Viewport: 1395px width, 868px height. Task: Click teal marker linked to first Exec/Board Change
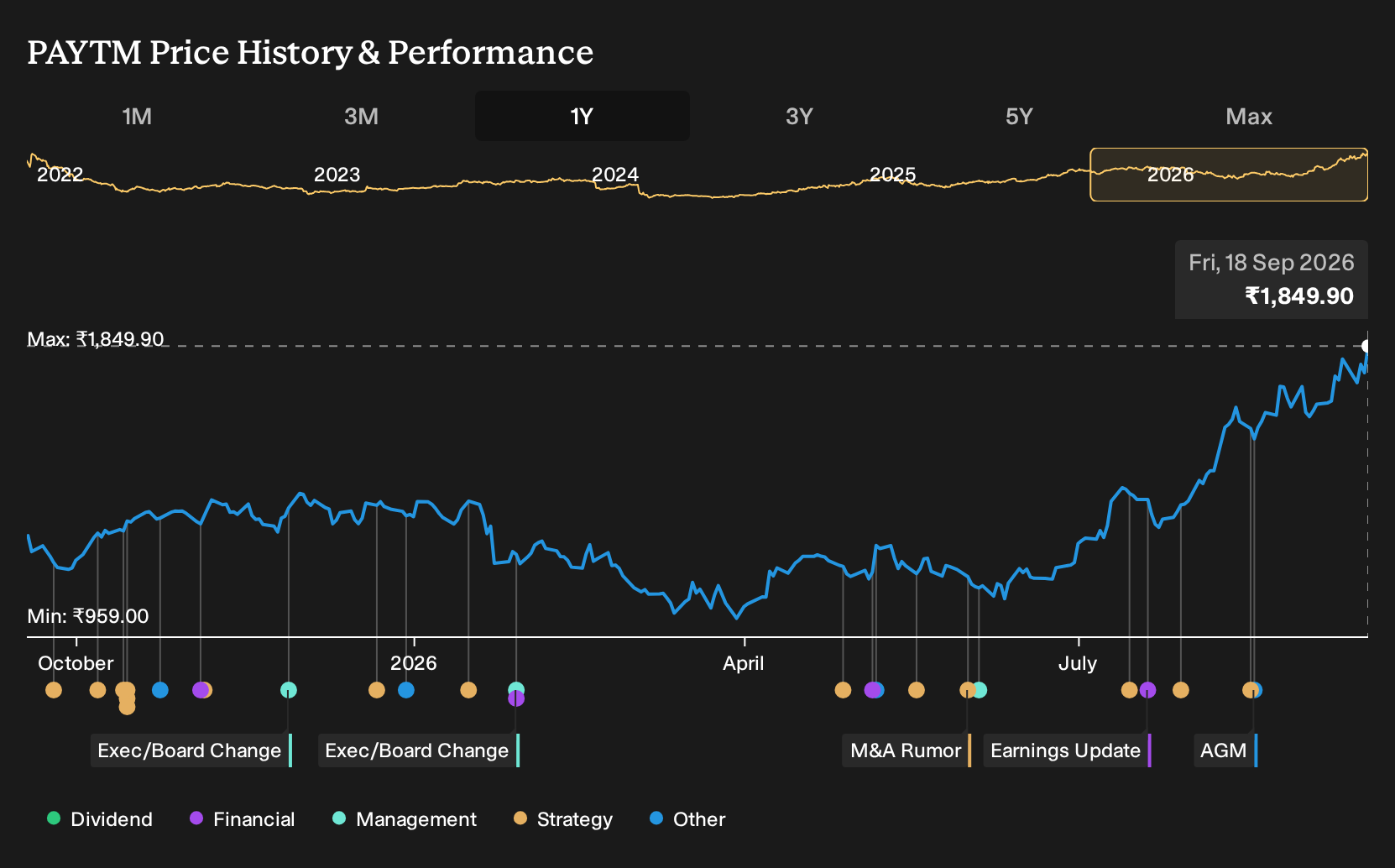coord(289,690)
